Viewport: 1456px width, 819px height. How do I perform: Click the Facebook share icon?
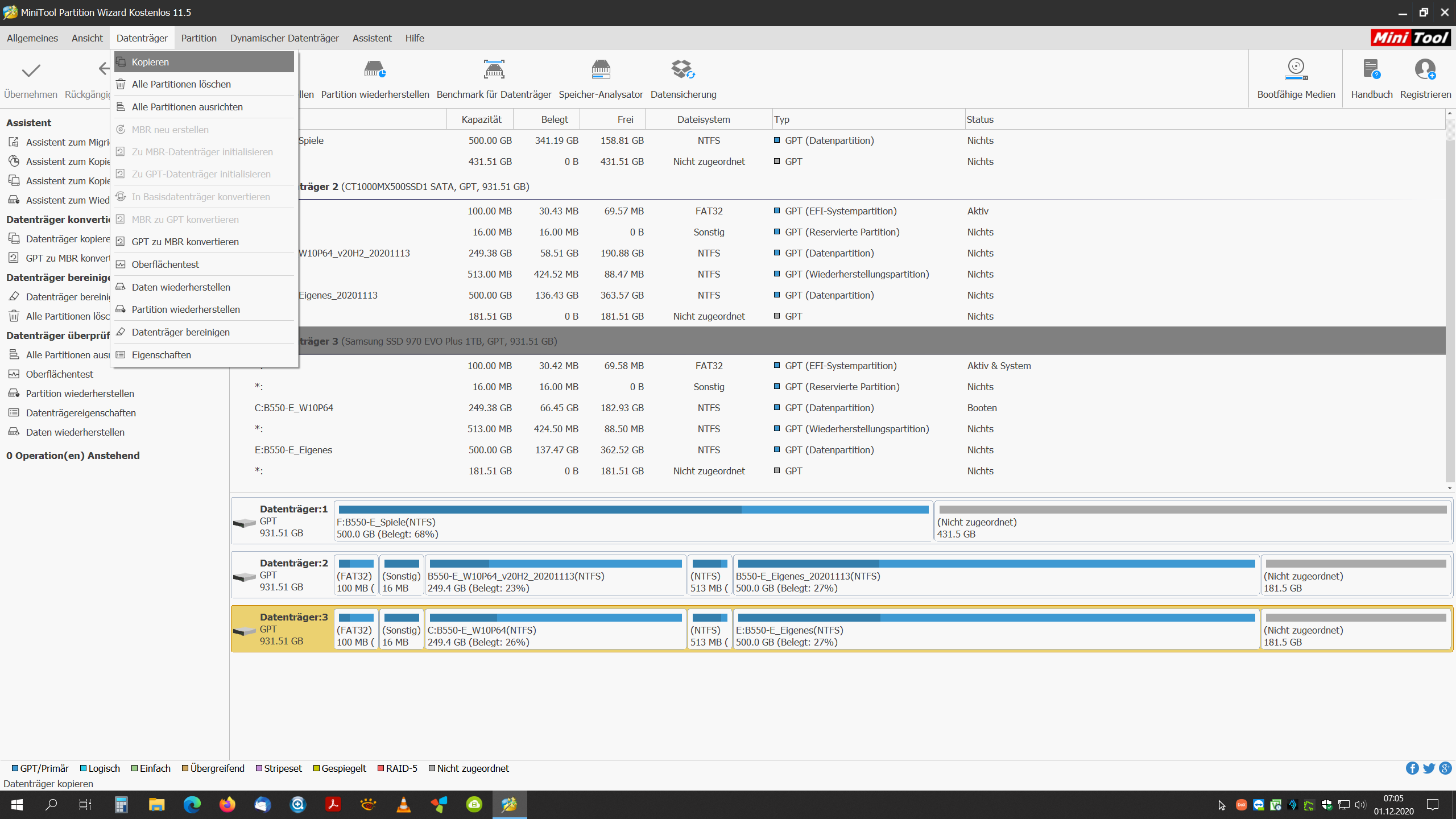coord(1412,768)
